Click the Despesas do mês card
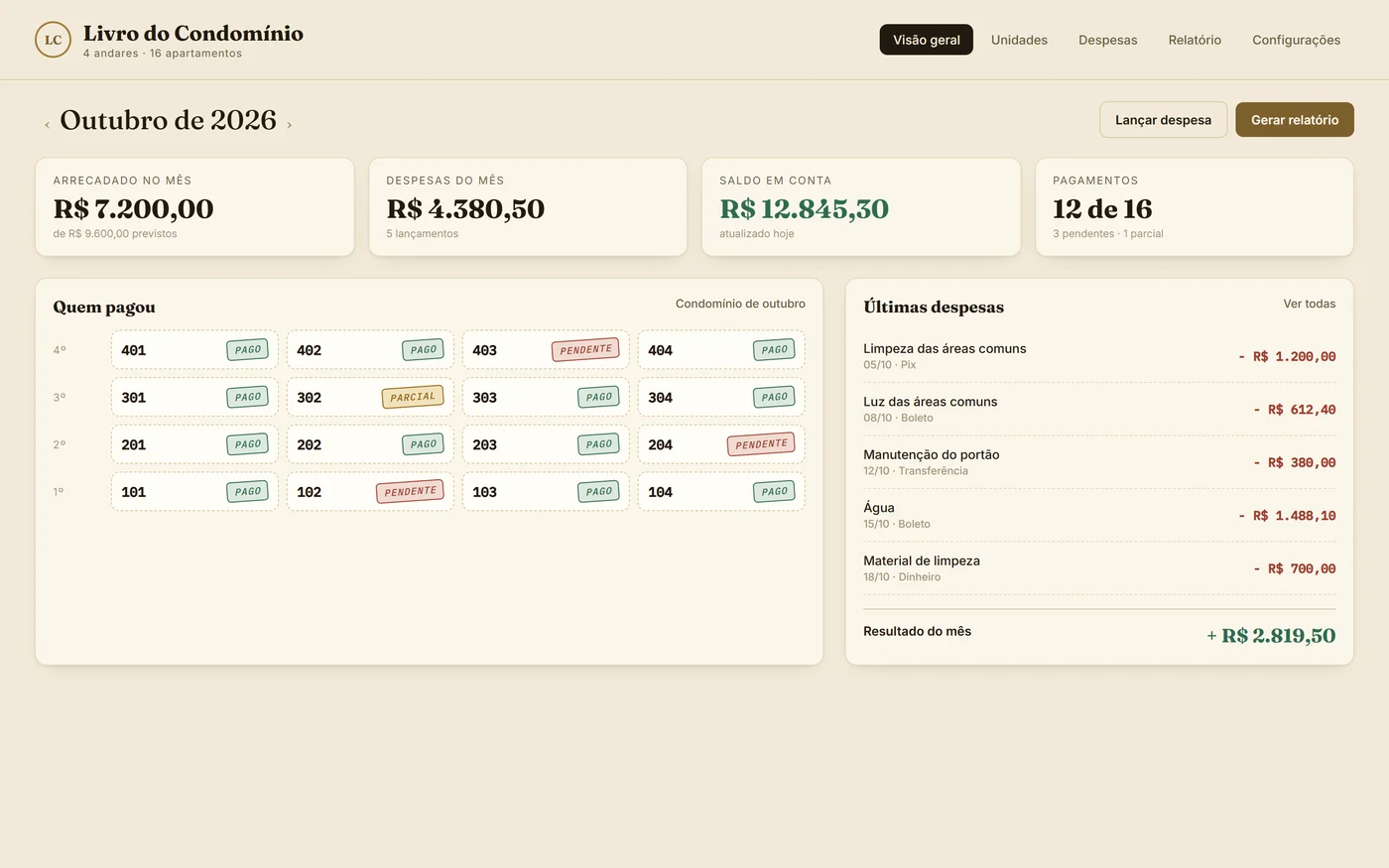The width and height of the screenshot is (1389, 868). tap(528, 207)
